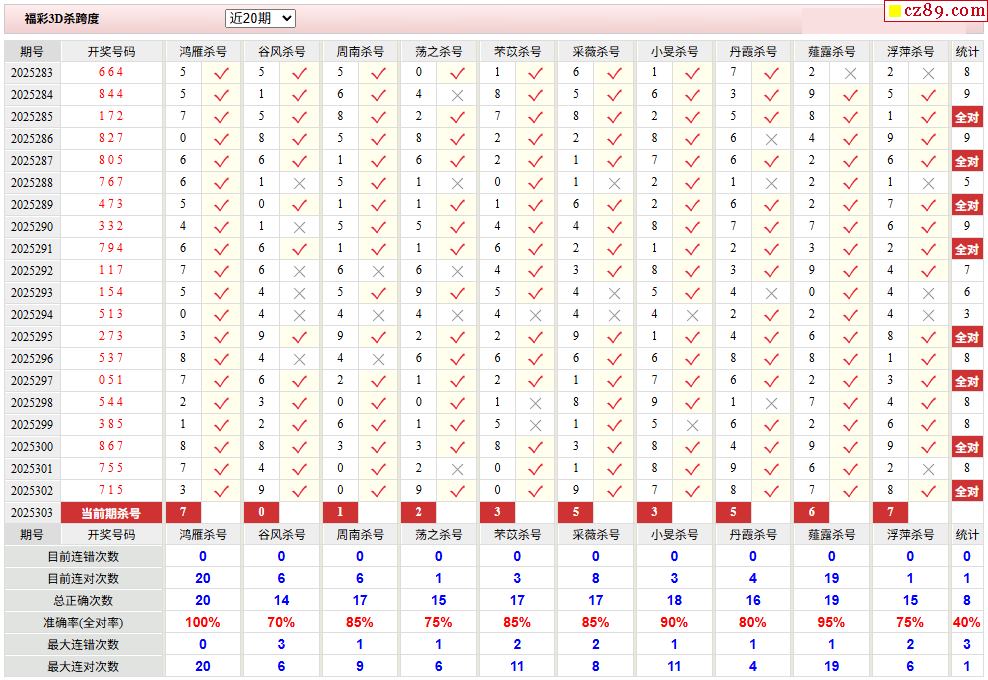Click X mark in 小旻杀号 for period 2025294

tap(692, 315)
